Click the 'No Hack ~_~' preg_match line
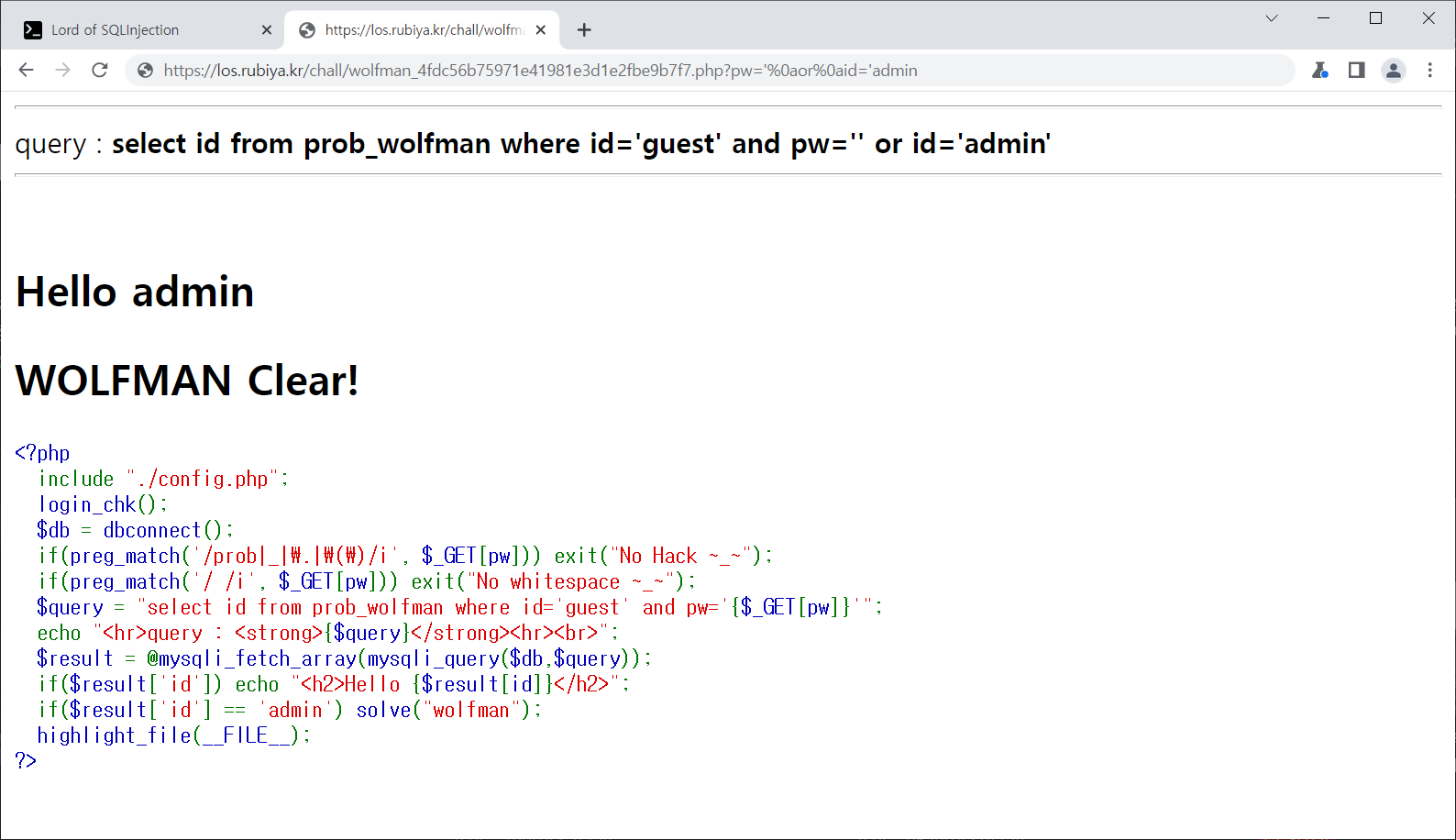The height and width of the screenshot is (840, 1456). pyautogui.click(x=405, y=556)
